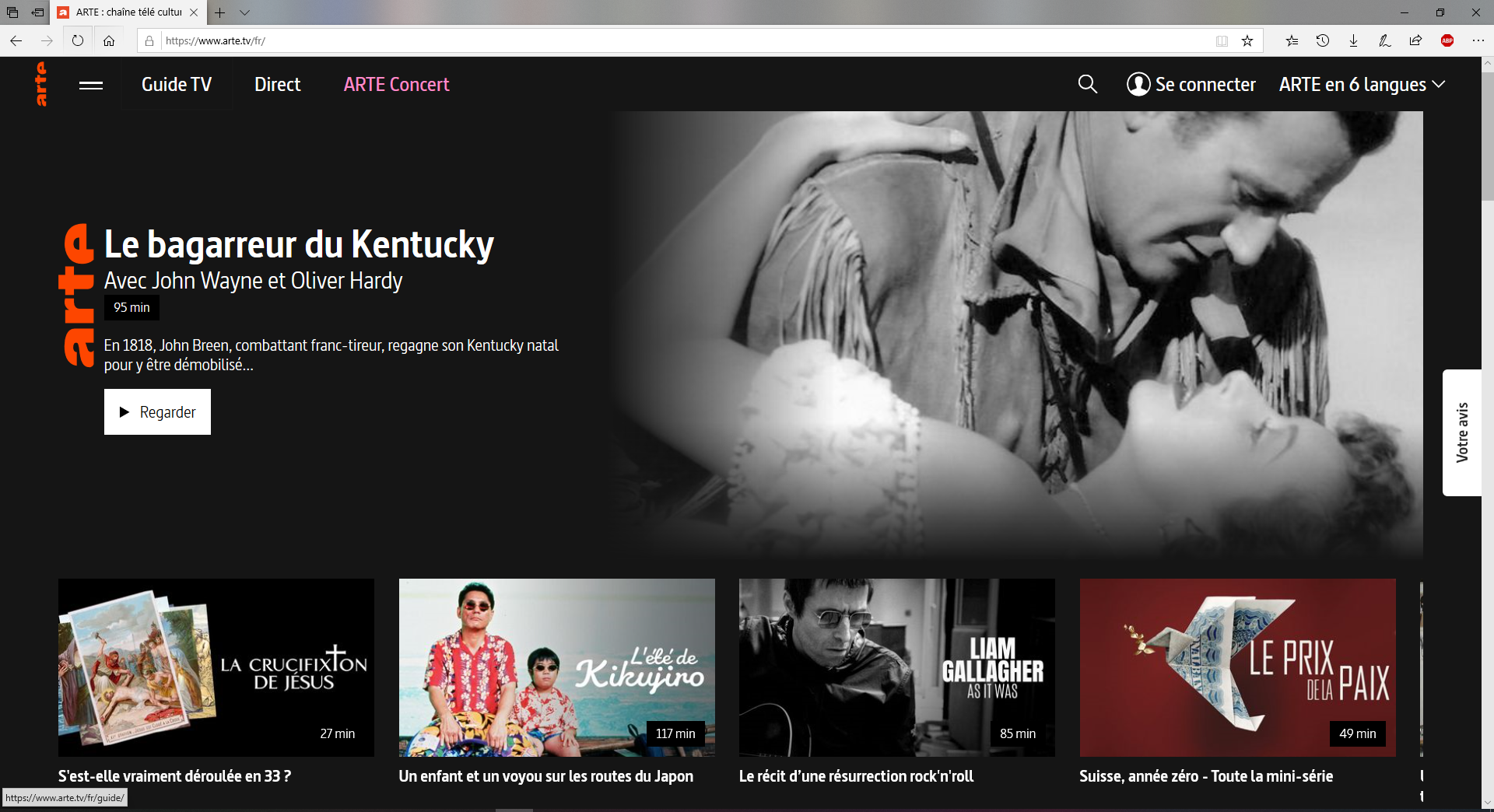Click Regarder play button
The image size is (1494, 812).
157,412
